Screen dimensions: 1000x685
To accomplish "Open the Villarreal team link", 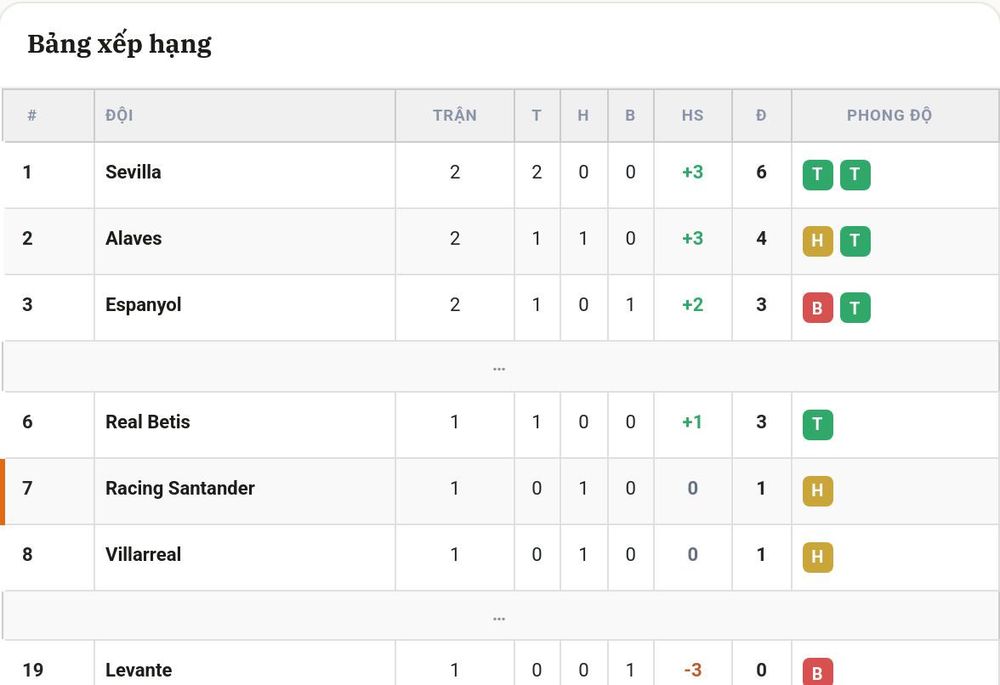I will tap(143, 554).
